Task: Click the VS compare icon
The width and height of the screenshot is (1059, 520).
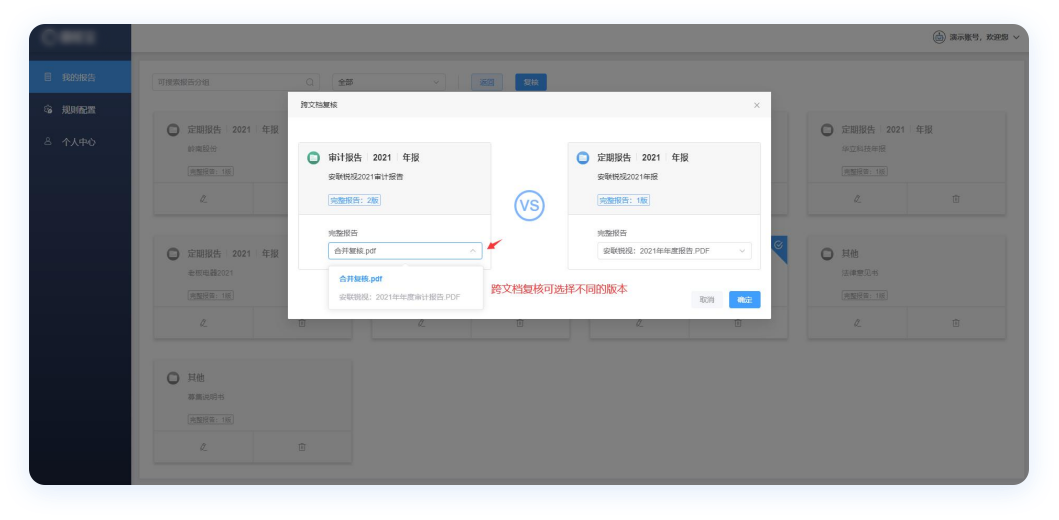Action: pos(529,206)
